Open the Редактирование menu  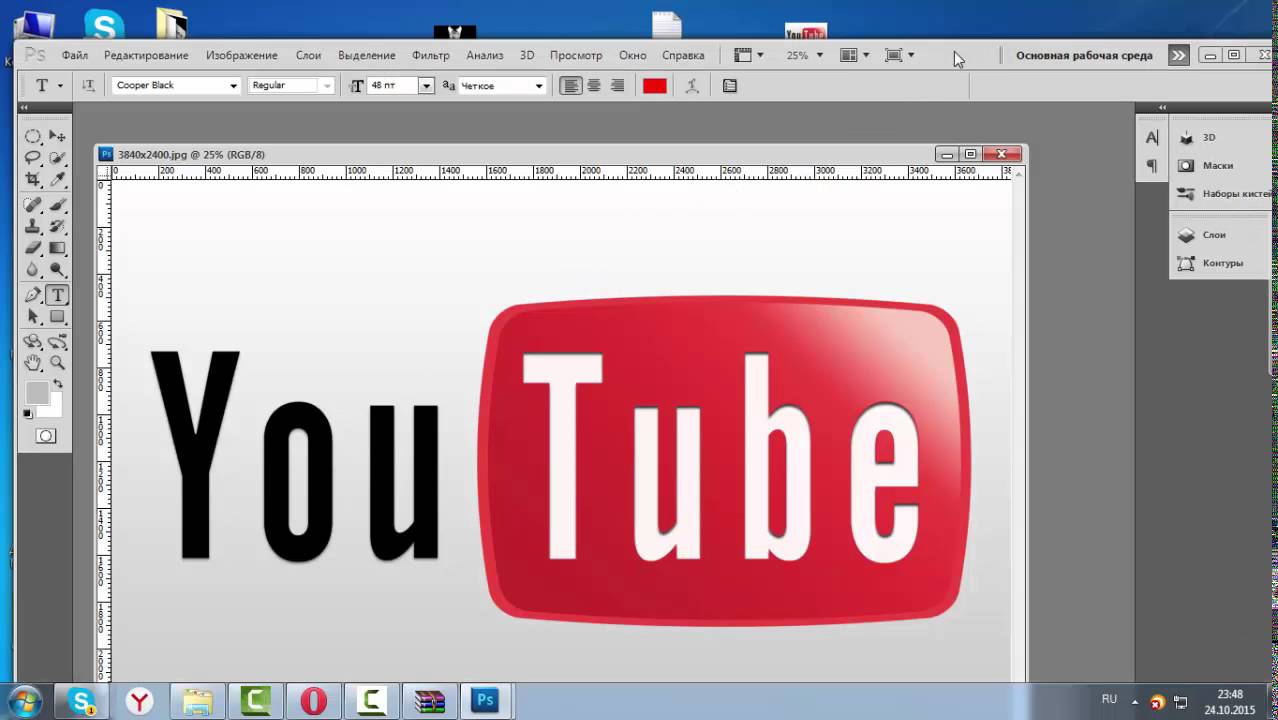[x=146, y=55]
